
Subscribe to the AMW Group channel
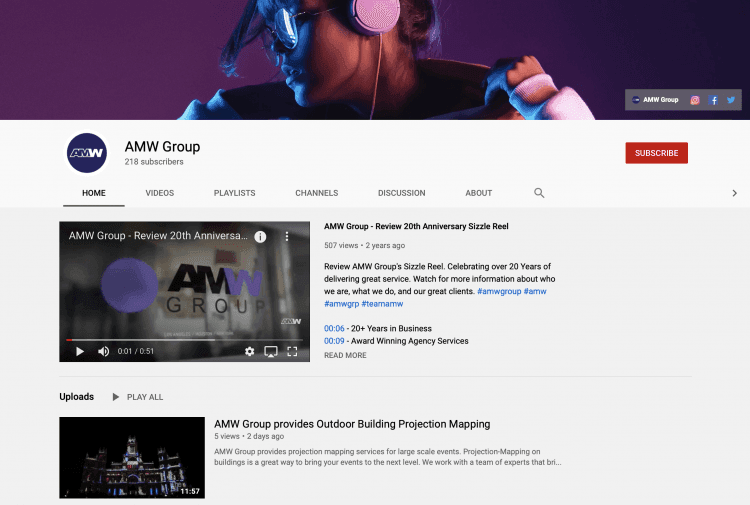pyautogui.click(x=656, y=153)
